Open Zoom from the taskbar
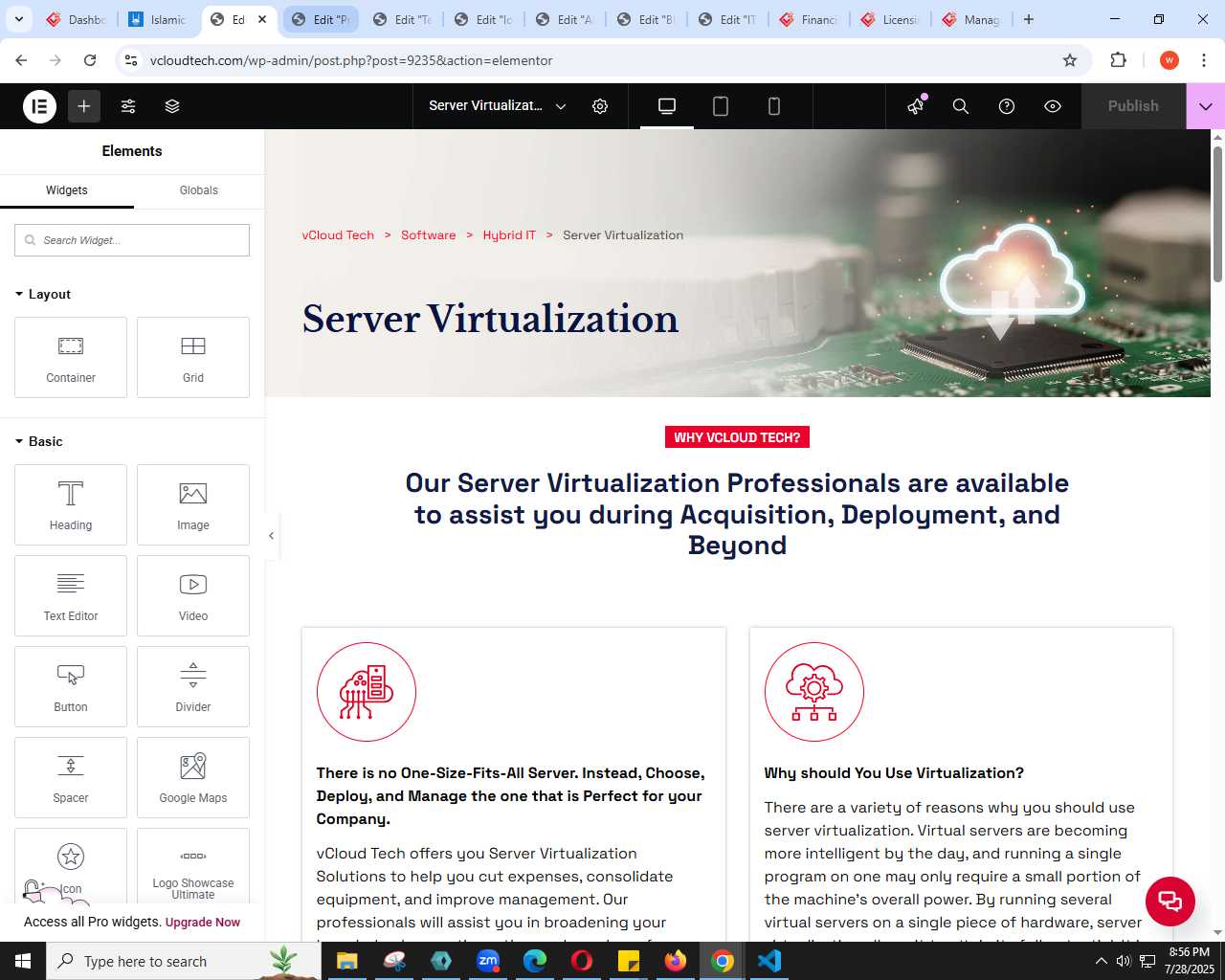 coord(488,961)
